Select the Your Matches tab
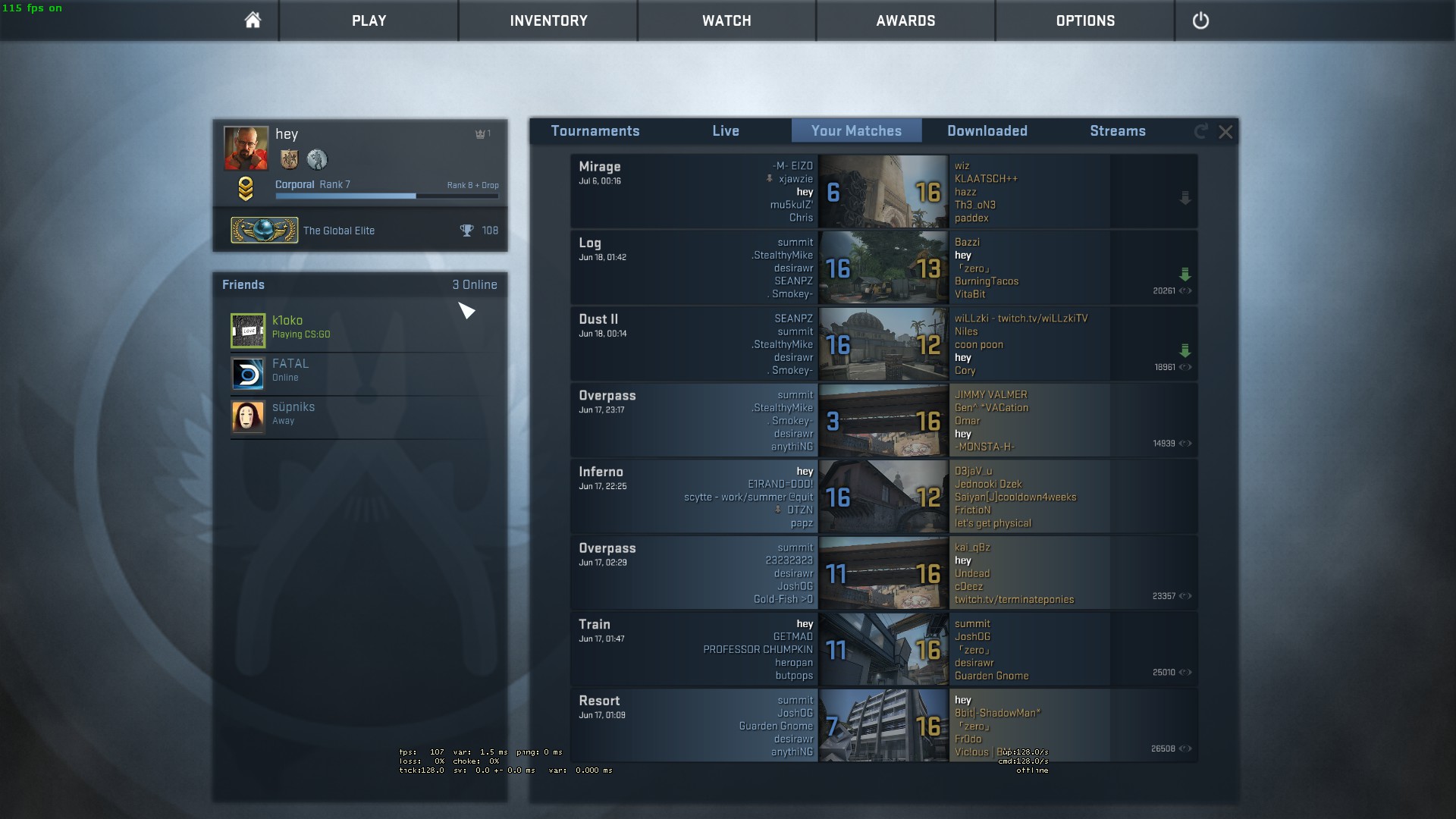Screen dimensions: 1456x819 [857, 131]
